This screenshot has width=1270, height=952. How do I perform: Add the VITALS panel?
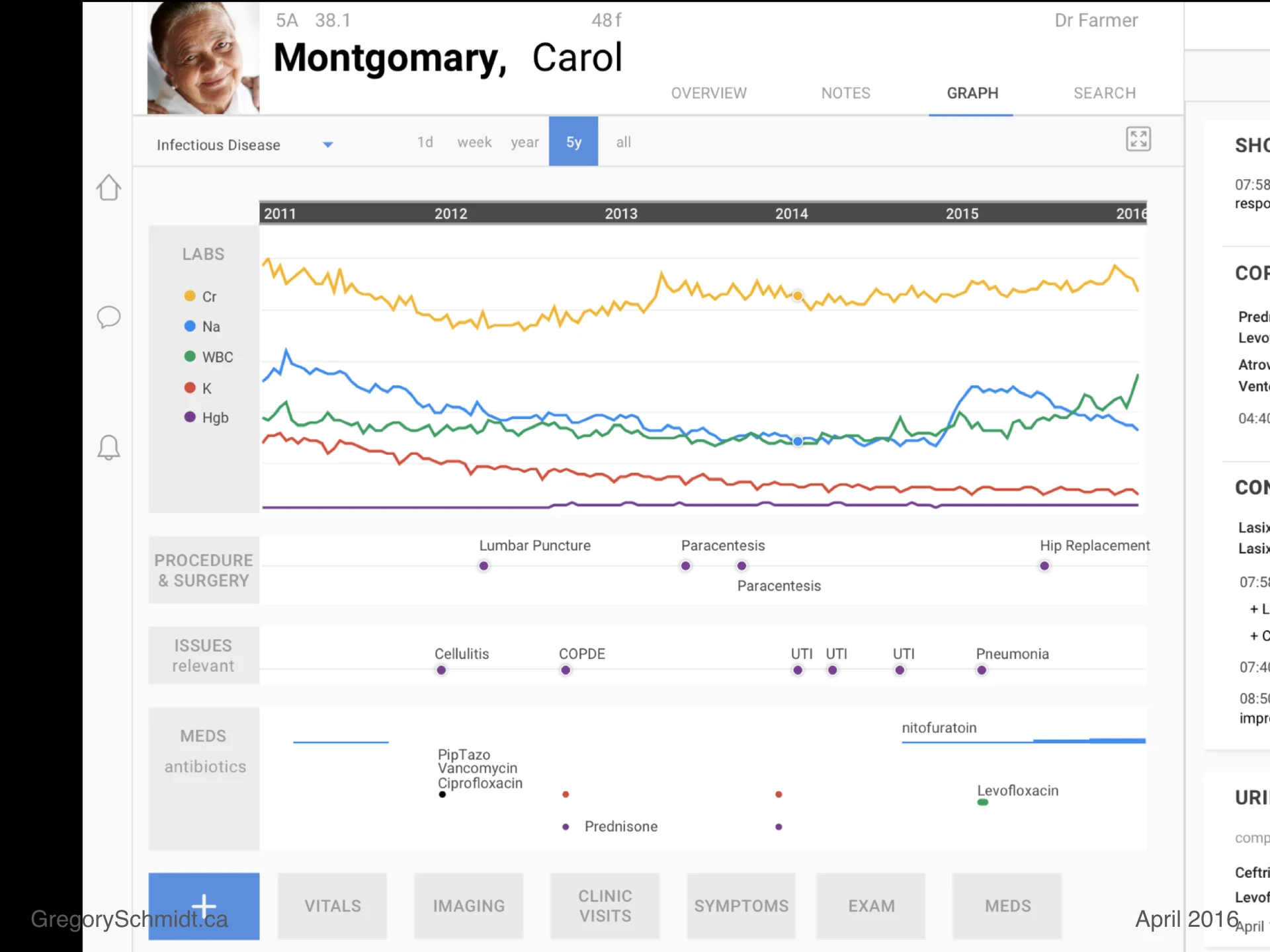click(333, 906)
